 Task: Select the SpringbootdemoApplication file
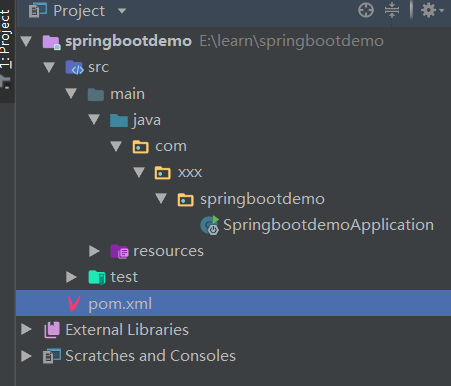coord(328,225)
